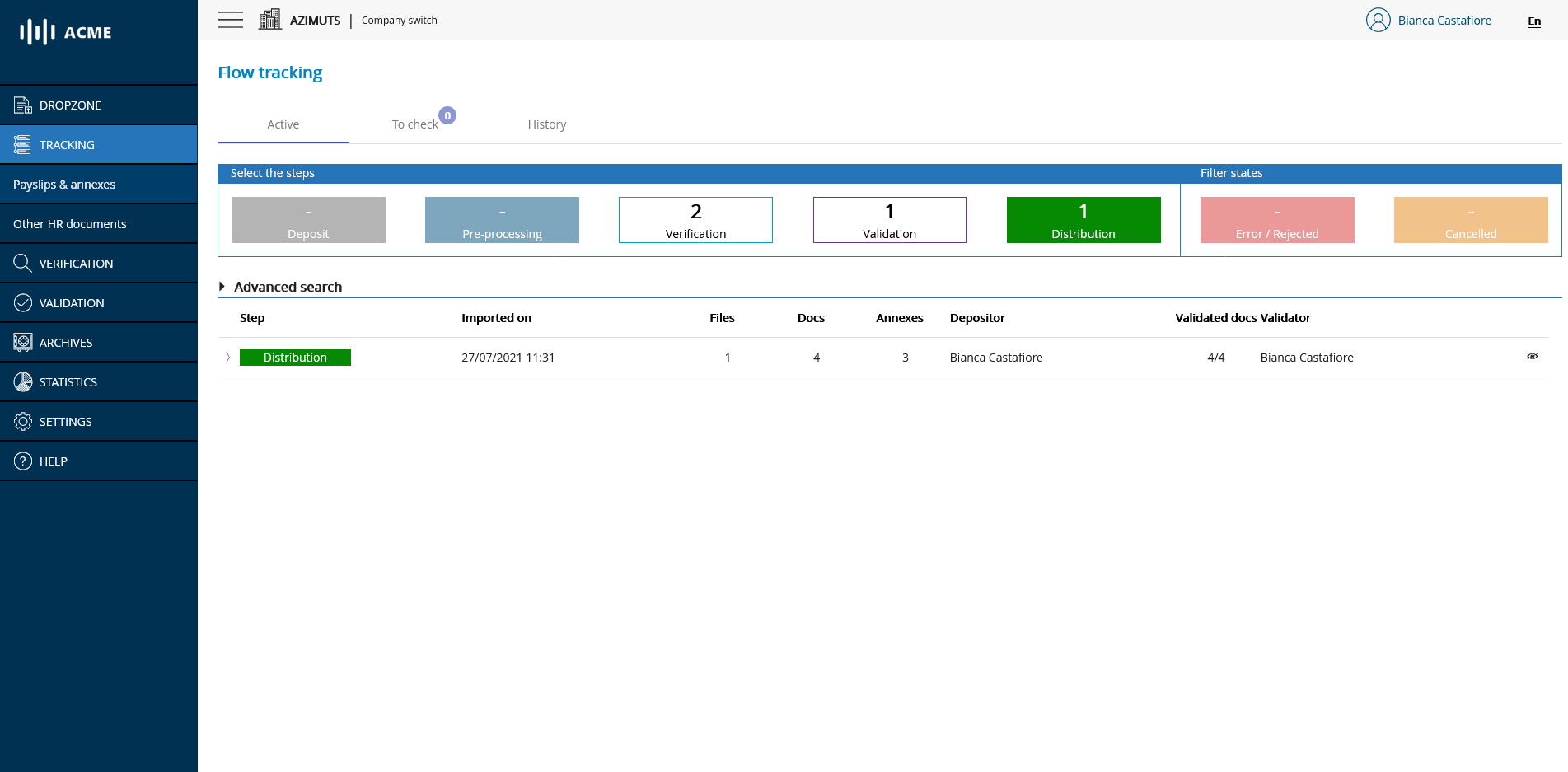Click the user avatar for Bianca Castafiore
The width and height of the screenshot is (1568, 772).
pyautogui.click(x=1378, y=20)
